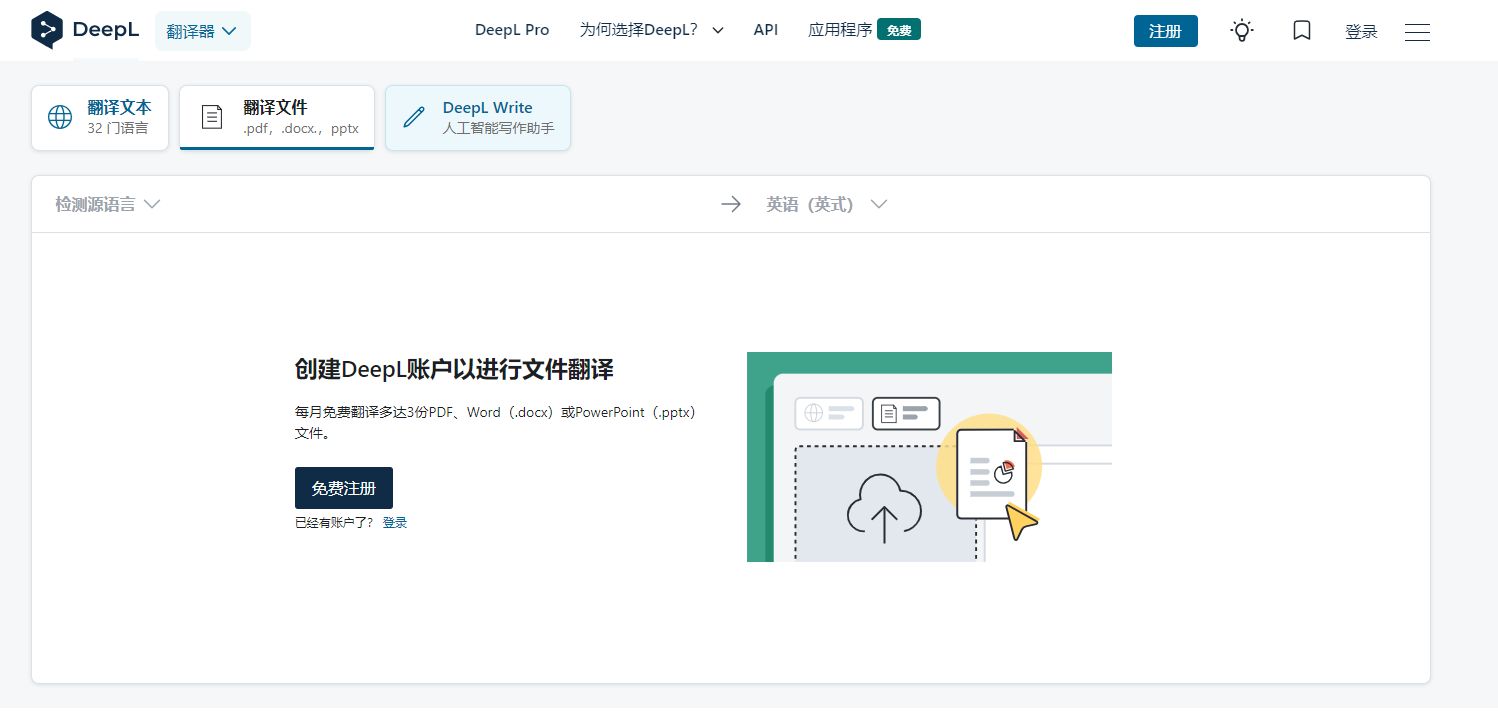1498x711 pixels.
Task: Click the 免费注册 button
Action: click(x=344, y=488)
